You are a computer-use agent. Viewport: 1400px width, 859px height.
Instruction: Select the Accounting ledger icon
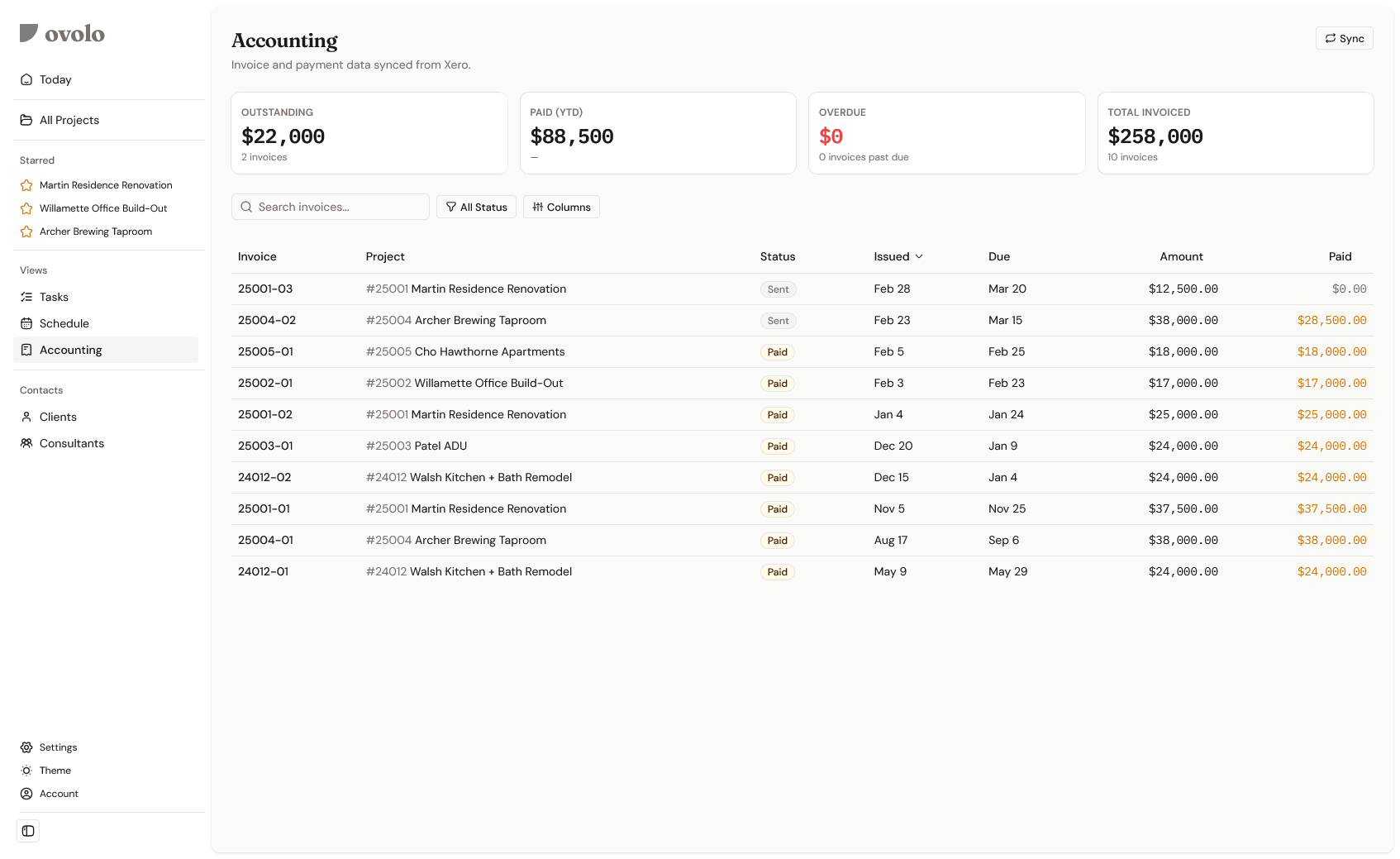[26, 350]
